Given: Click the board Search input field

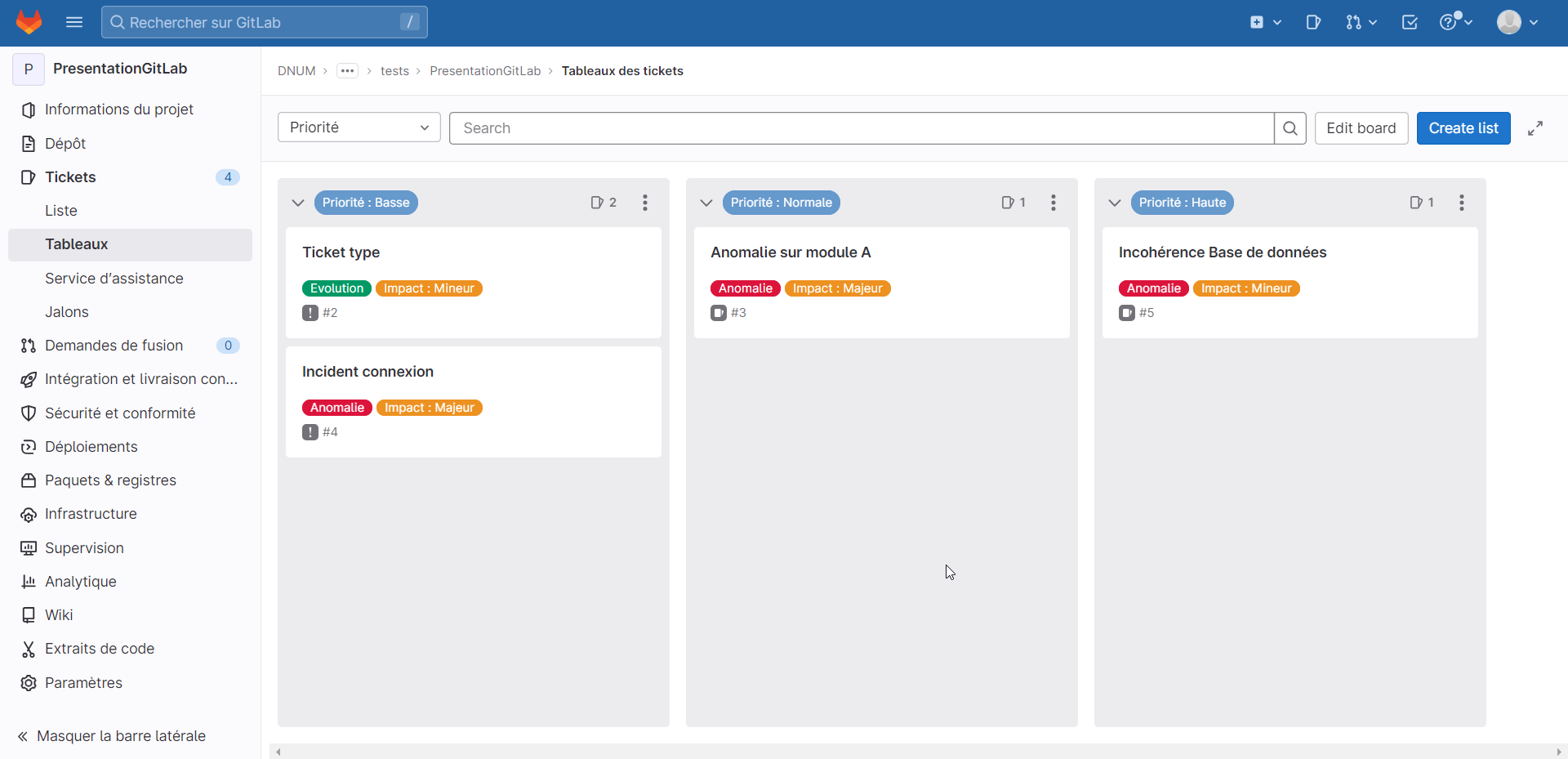Looking at the screenshot, I should tap(862, 128).
